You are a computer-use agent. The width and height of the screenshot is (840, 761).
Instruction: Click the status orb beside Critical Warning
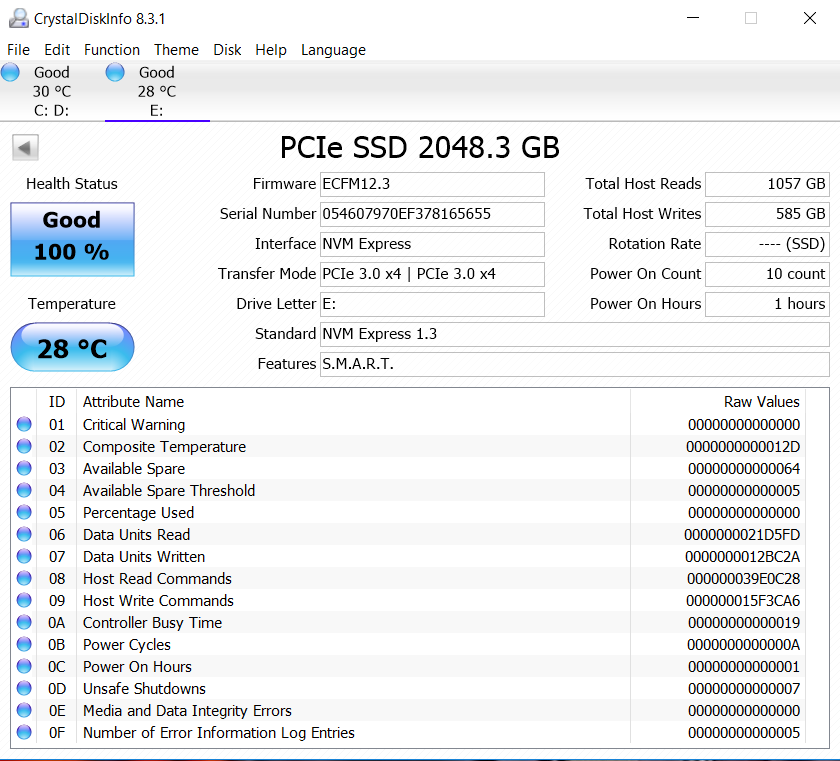pyautogui.click(x=24, y=425)
